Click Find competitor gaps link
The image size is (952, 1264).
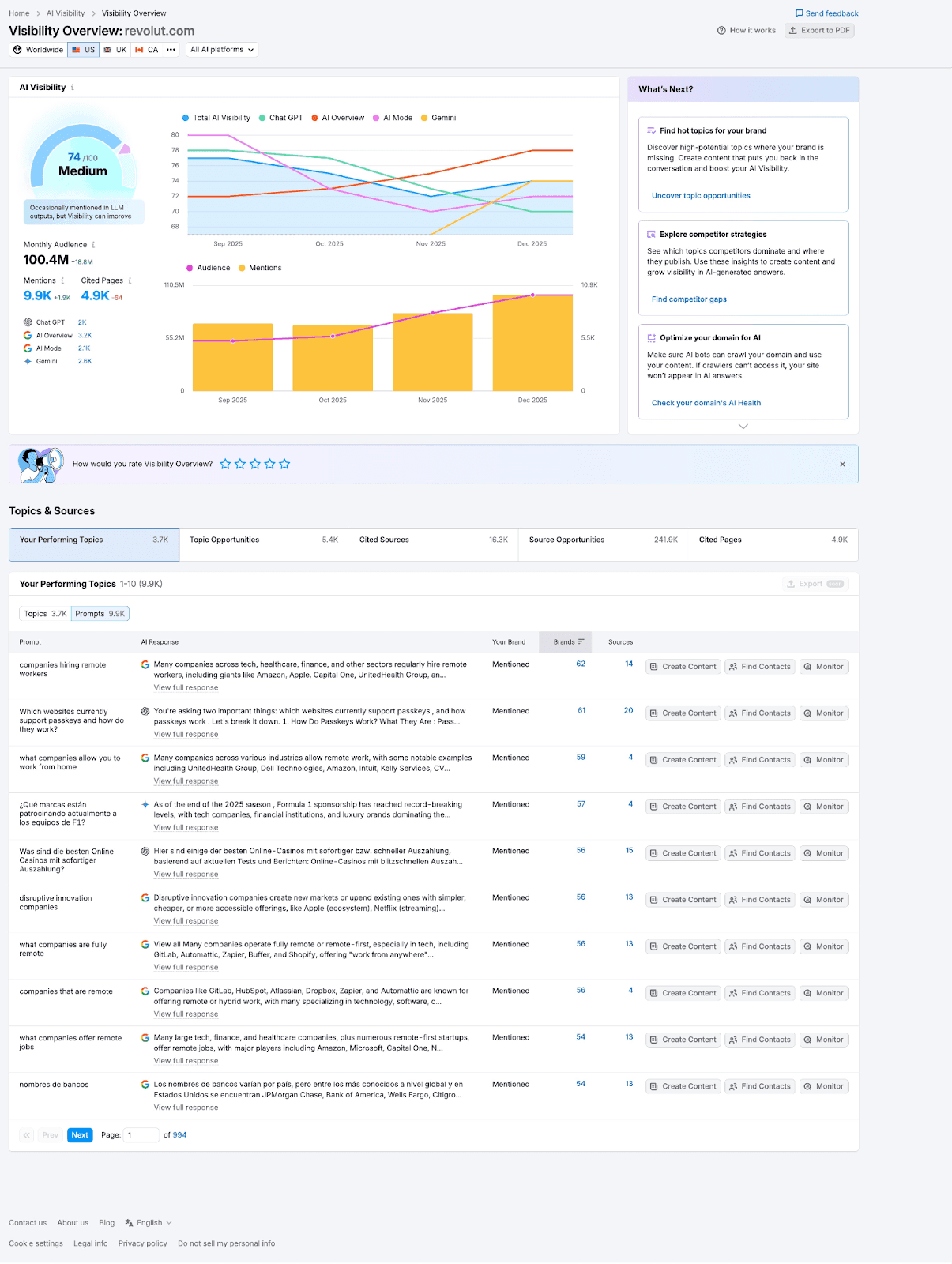click(689, 299)
